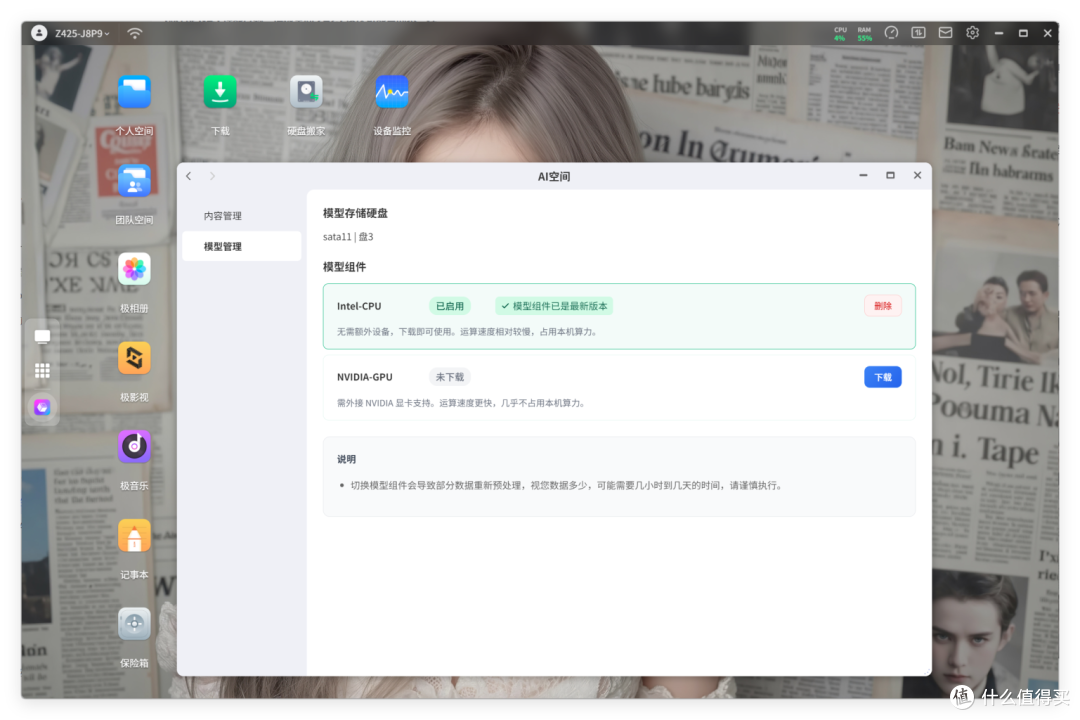Close the AI空间 window
This screenshot has height=720, width=1080.
pos(917,176)
